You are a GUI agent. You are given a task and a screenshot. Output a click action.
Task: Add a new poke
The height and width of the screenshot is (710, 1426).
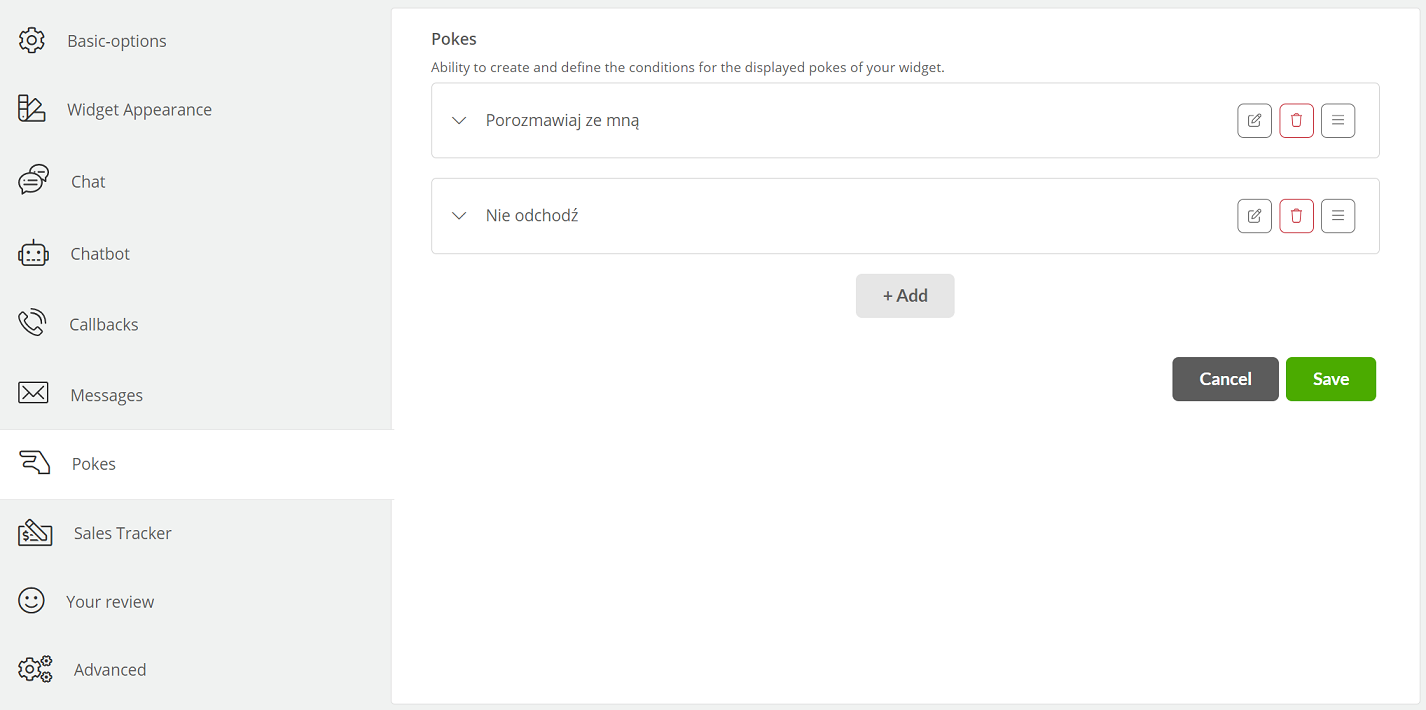click(905, 296)
